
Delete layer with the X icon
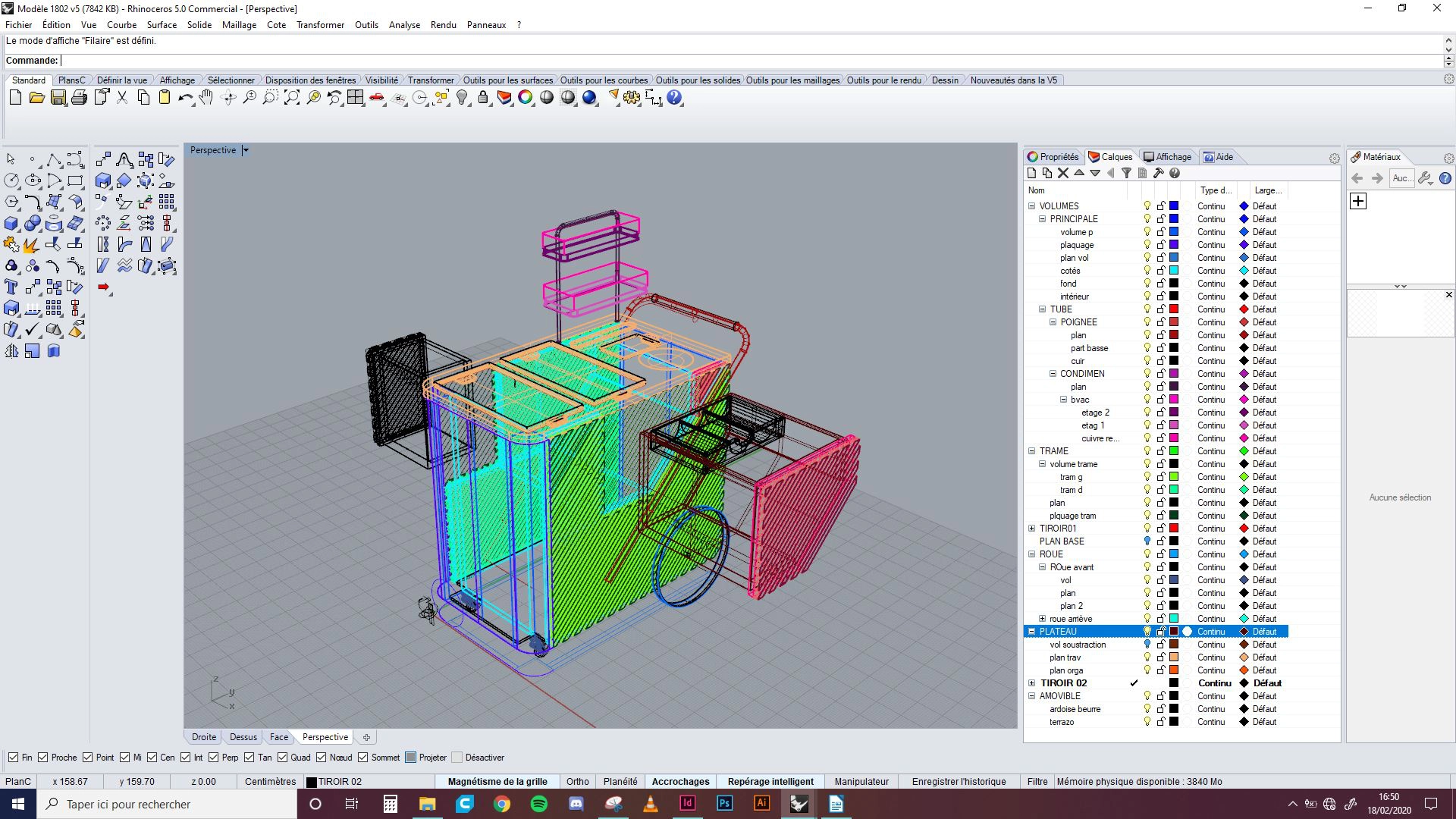coord(1063,173)
